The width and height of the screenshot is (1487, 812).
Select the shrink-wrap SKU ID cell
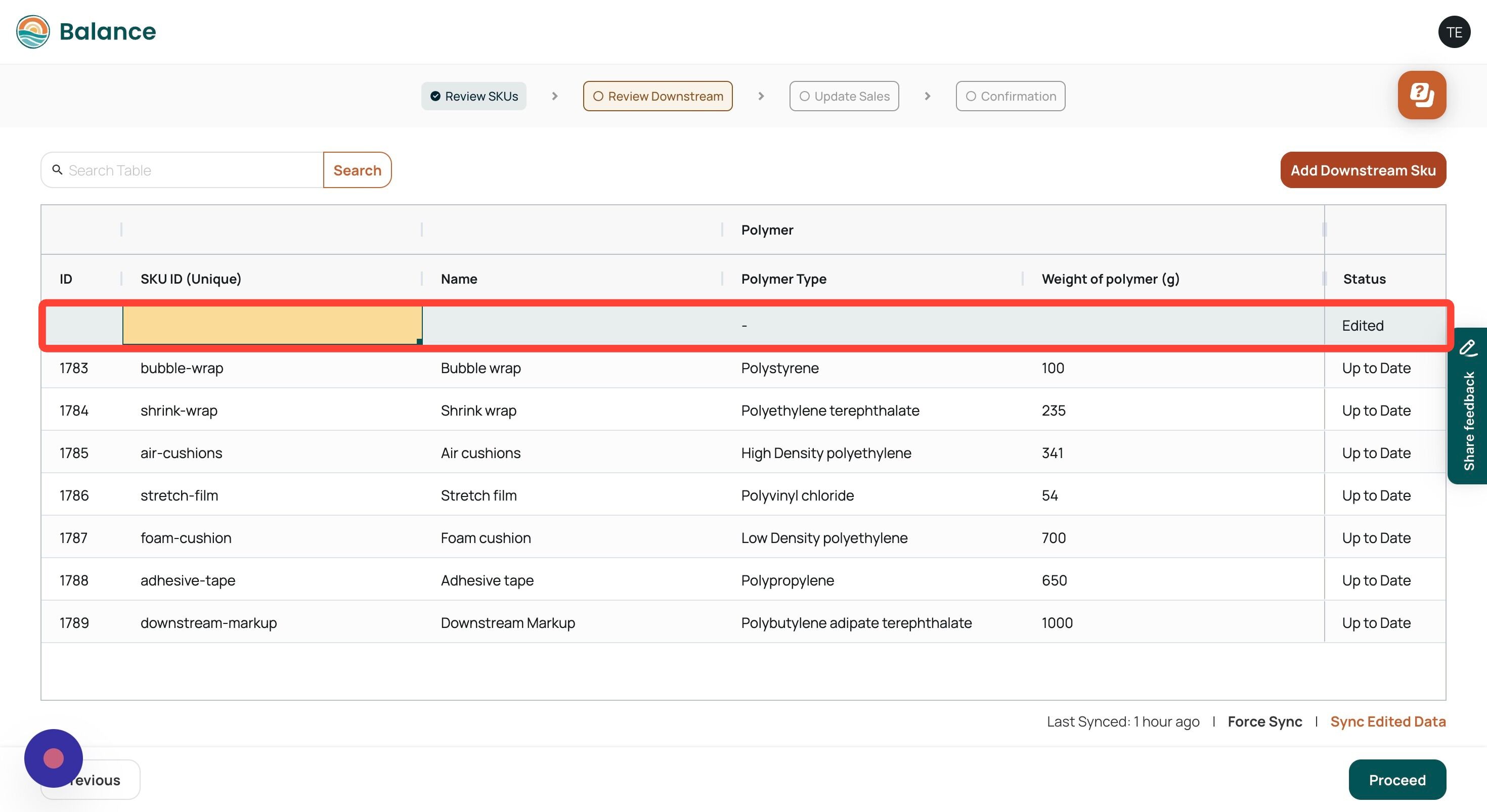(272, 411)
